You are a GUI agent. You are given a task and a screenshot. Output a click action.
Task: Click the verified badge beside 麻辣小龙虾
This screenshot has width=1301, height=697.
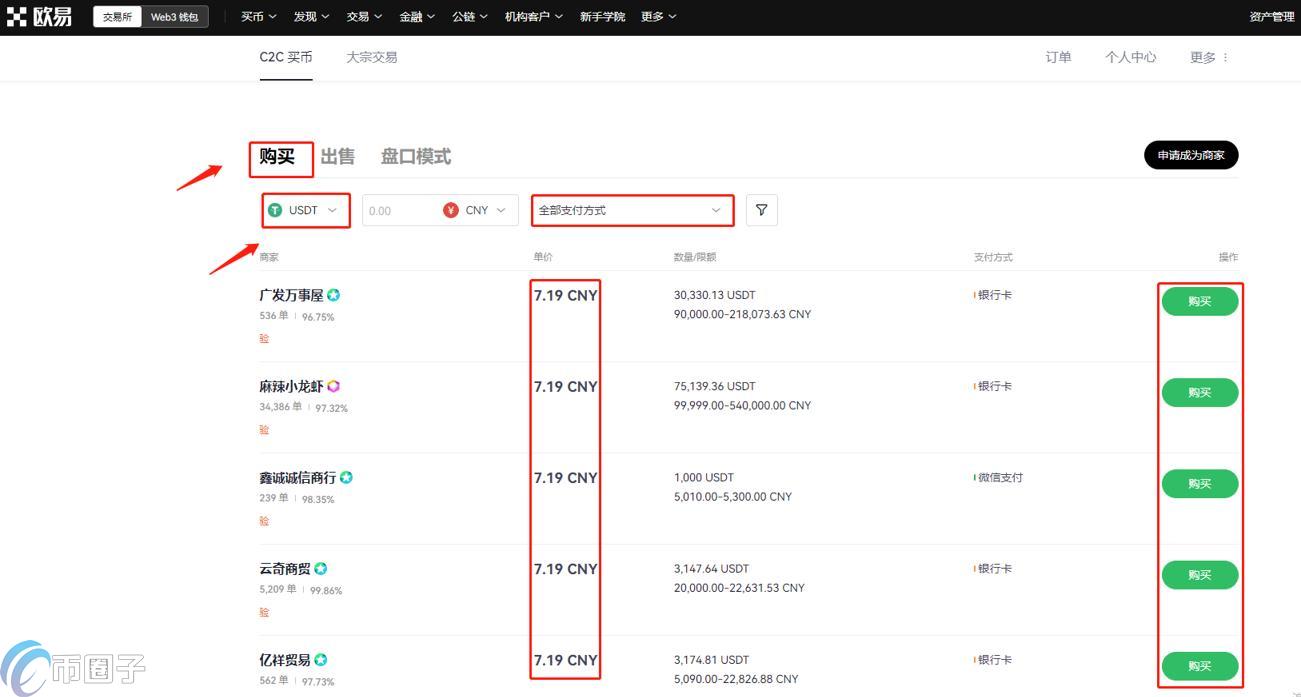[x=333, y=386]
